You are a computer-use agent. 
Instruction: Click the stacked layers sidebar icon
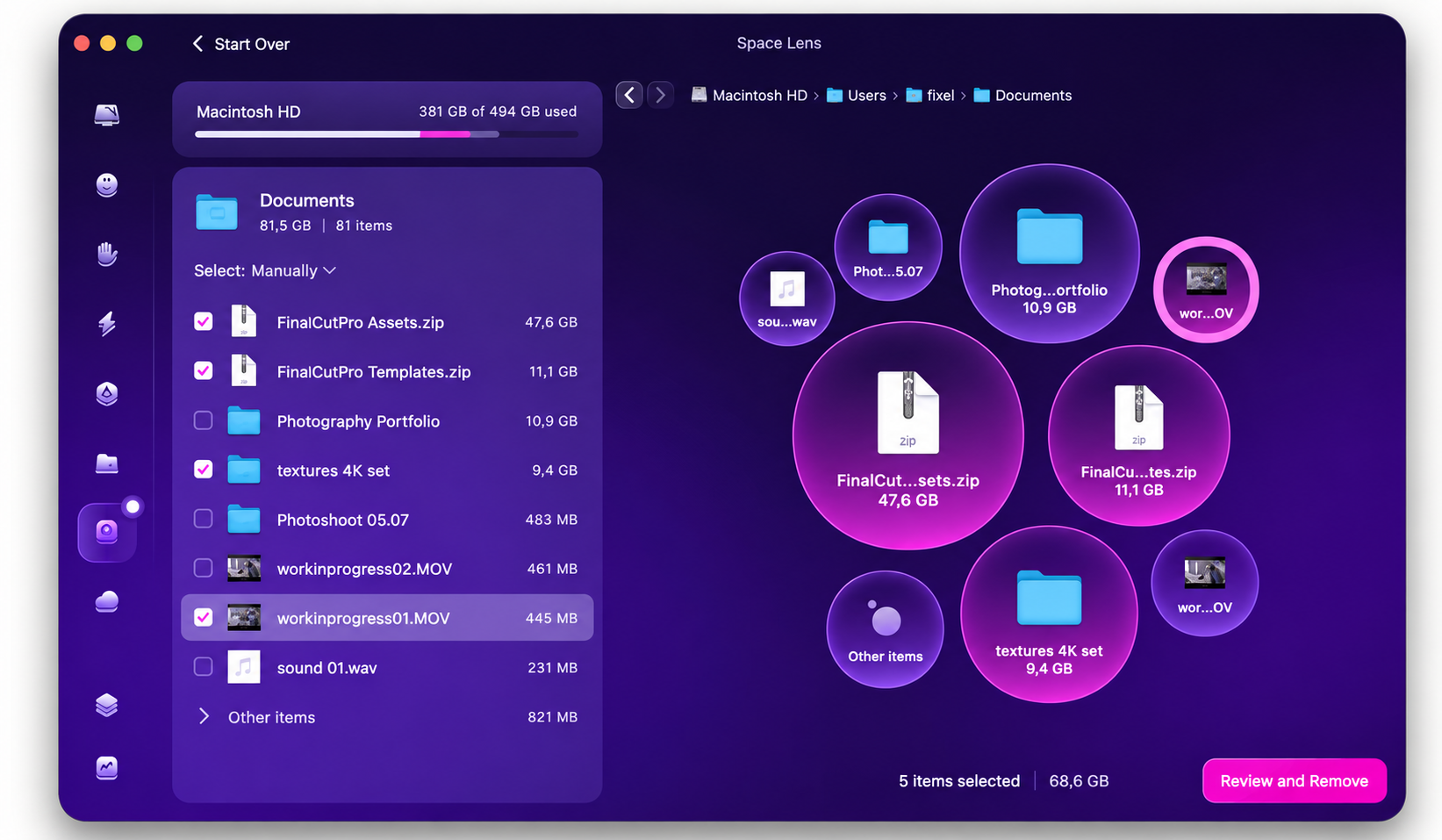(x=107, y=705)
